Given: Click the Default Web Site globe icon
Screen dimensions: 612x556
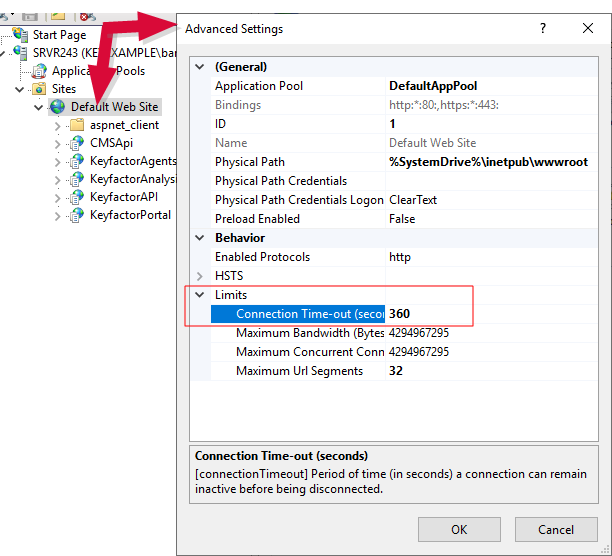Looking at the screenshot, I should click(x=58, y=107).
